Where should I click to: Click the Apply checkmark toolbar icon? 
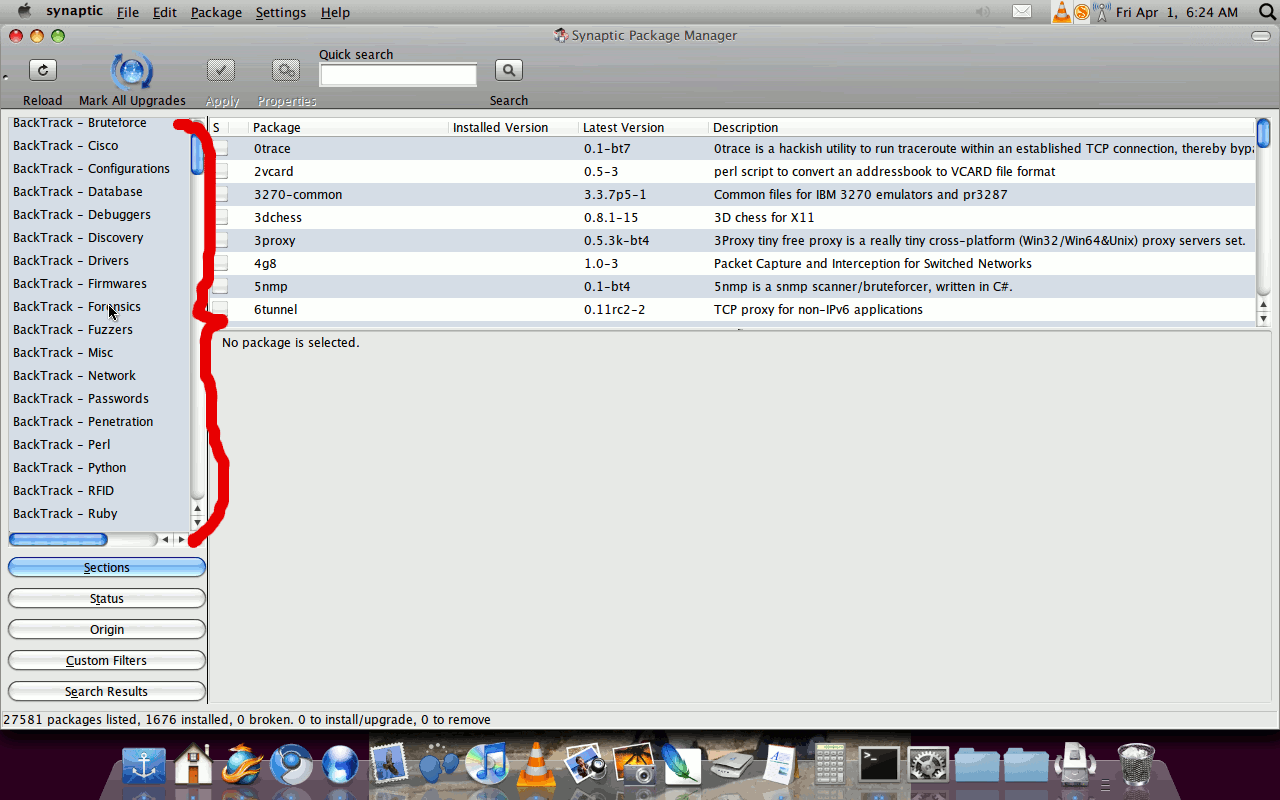click(x=221, y=70)
